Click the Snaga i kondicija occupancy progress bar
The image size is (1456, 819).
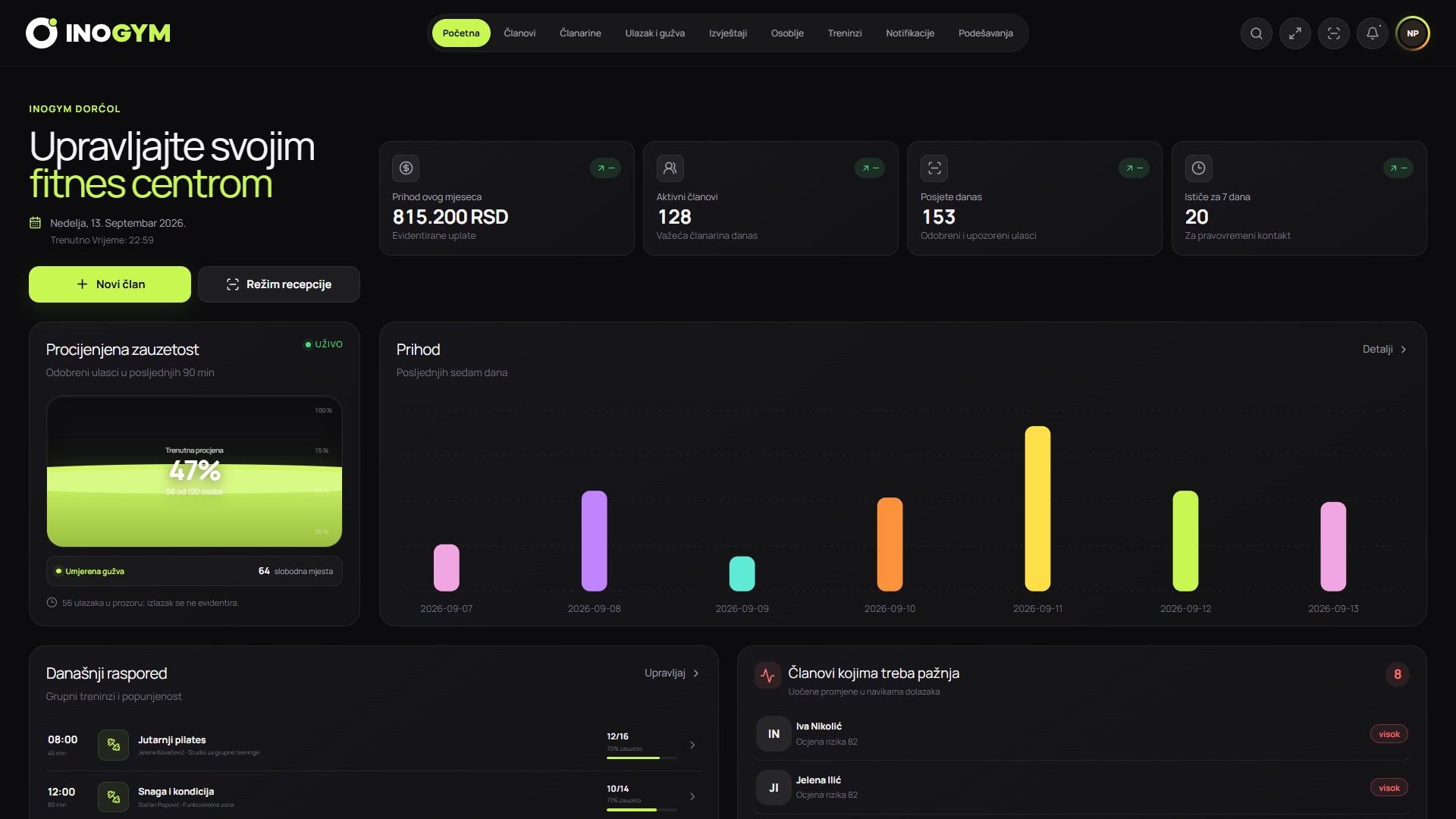(642, 810)
